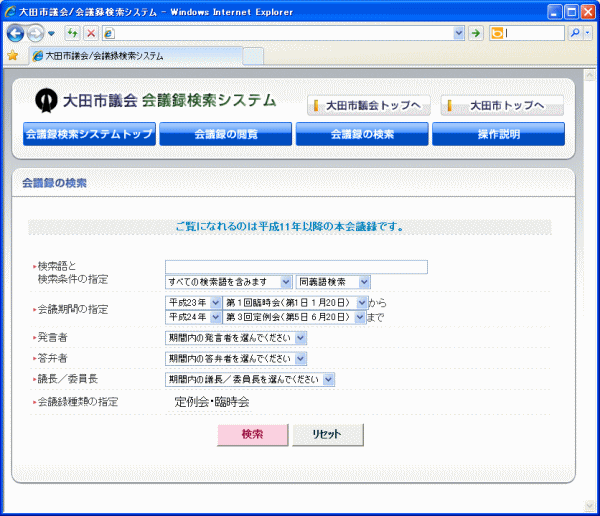Click the orange search provider icon
Image resolution: width=600 pixels, height=516 pixels.
(497, 33)
